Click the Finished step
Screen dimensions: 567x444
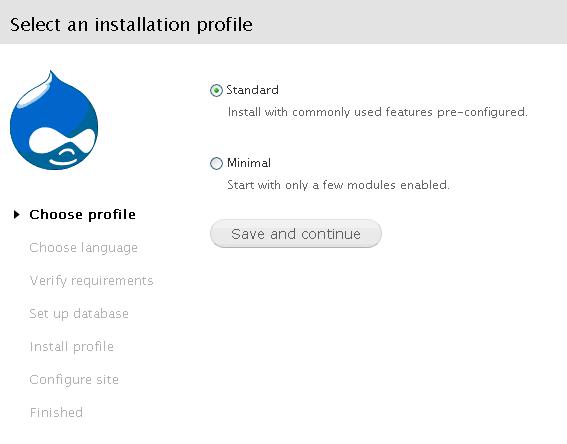click(x=56, y=413)
